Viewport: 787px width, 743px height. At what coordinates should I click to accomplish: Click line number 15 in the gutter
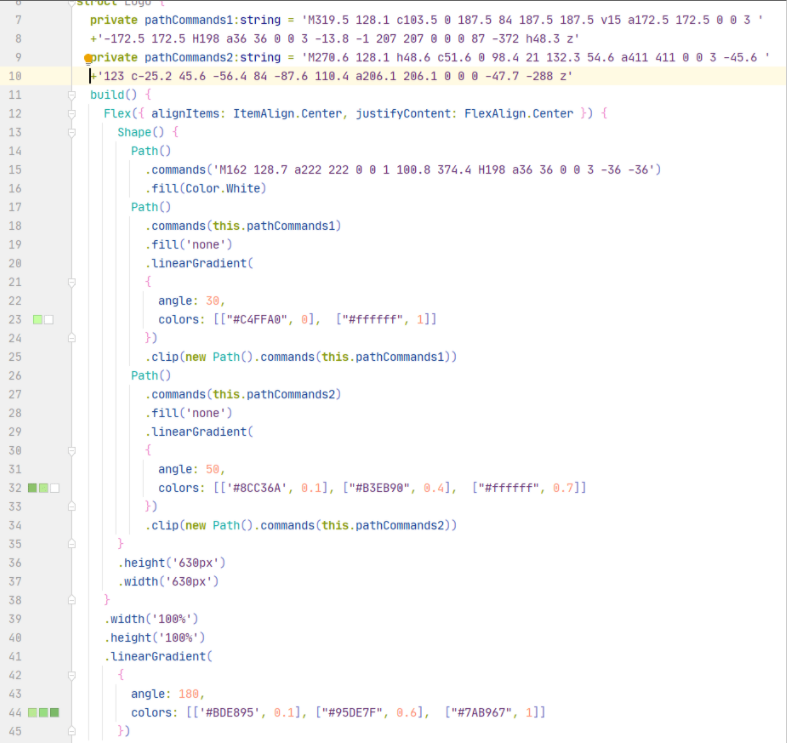pyautogui.click(x=14, y=170)
